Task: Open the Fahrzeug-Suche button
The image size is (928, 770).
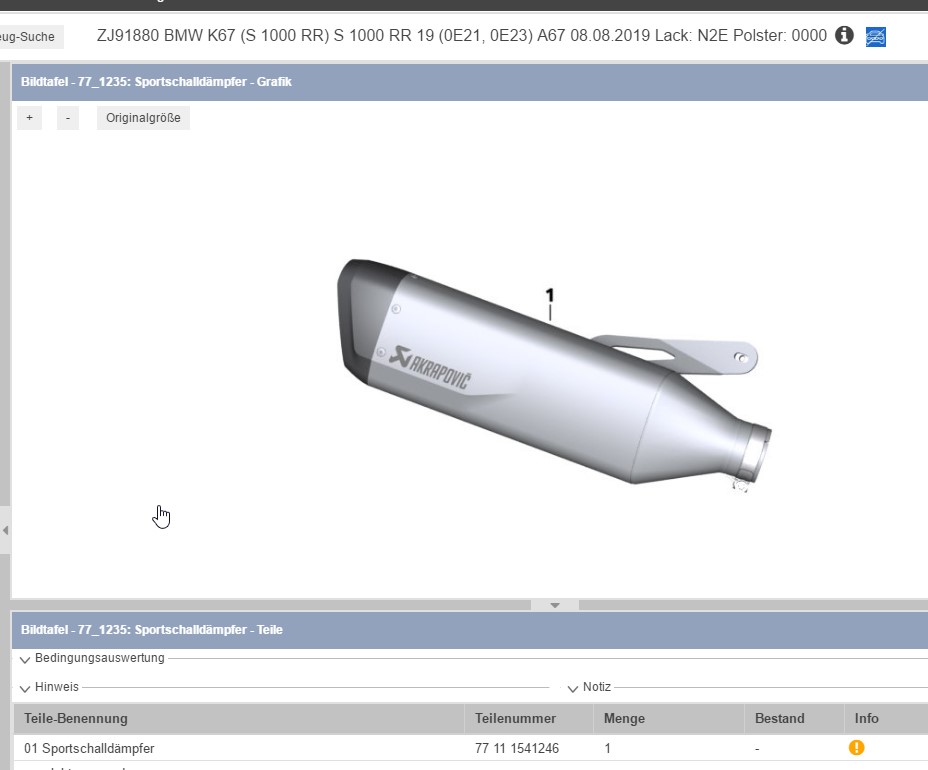Action: tap(30, 37)
